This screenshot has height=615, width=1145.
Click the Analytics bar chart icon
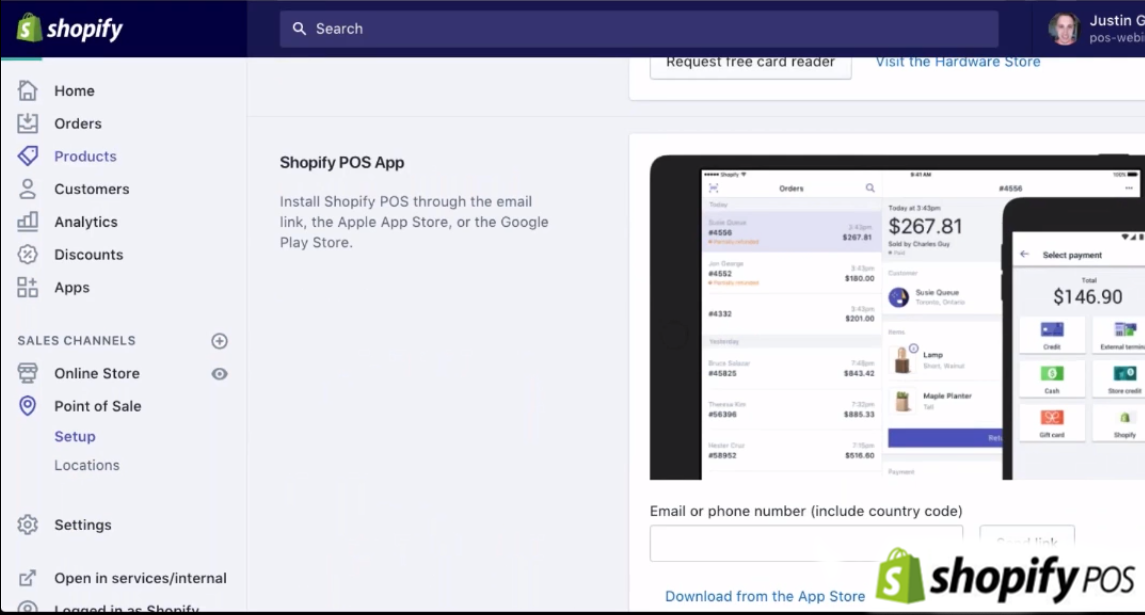(28, 222)
